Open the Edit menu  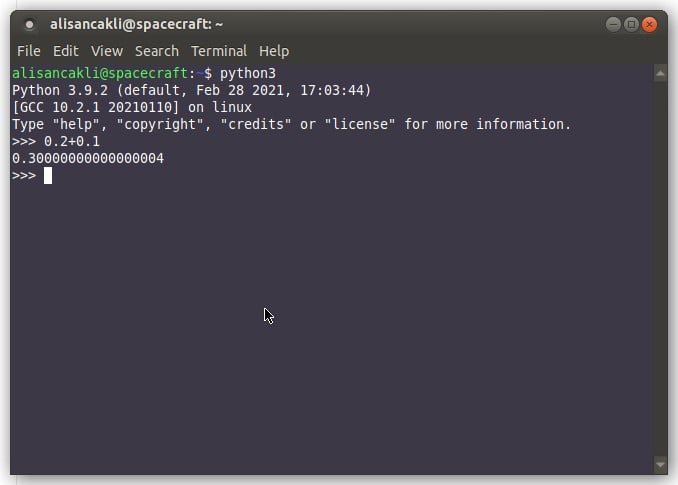pos(66,51)
